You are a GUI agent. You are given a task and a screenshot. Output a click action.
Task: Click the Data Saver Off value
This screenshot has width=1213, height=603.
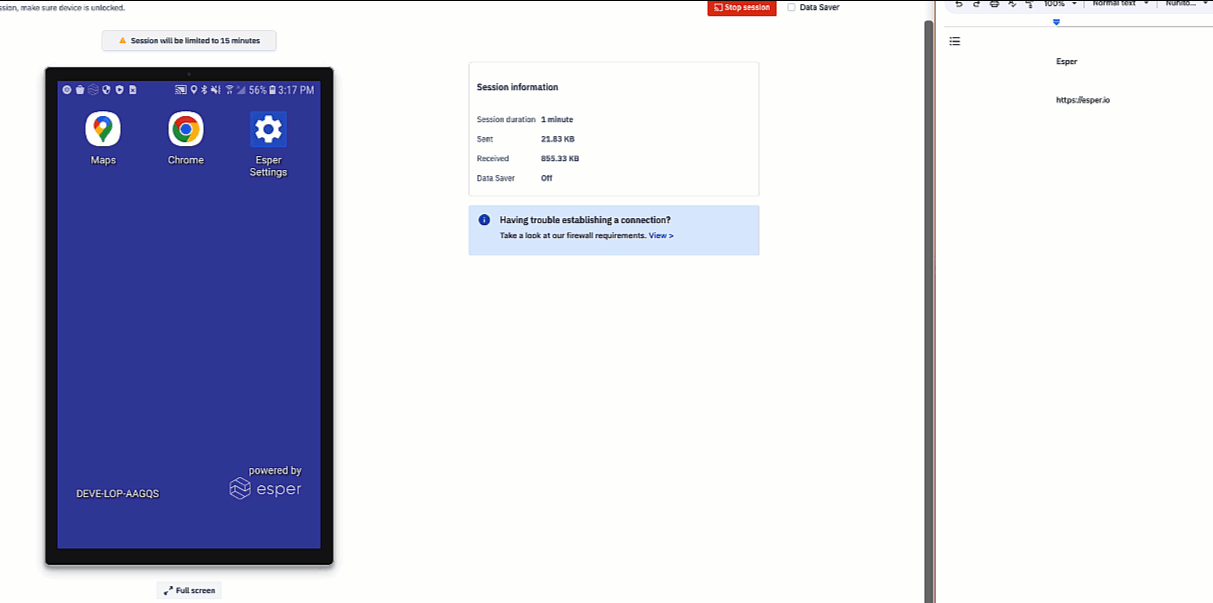(x=547, y=178)
